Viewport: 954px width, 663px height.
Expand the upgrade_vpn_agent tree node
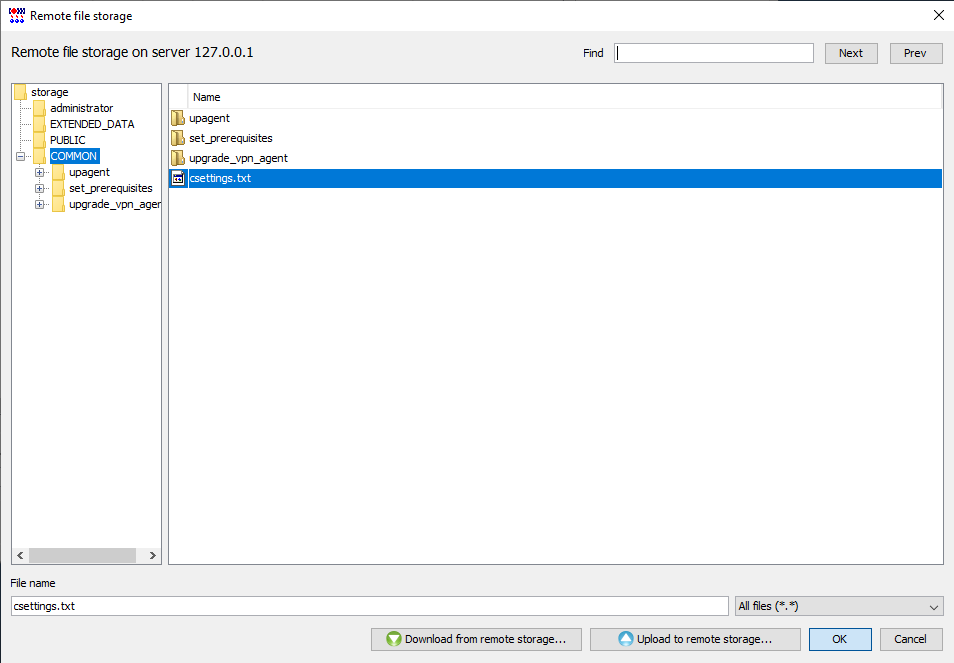tap(40, 204)
